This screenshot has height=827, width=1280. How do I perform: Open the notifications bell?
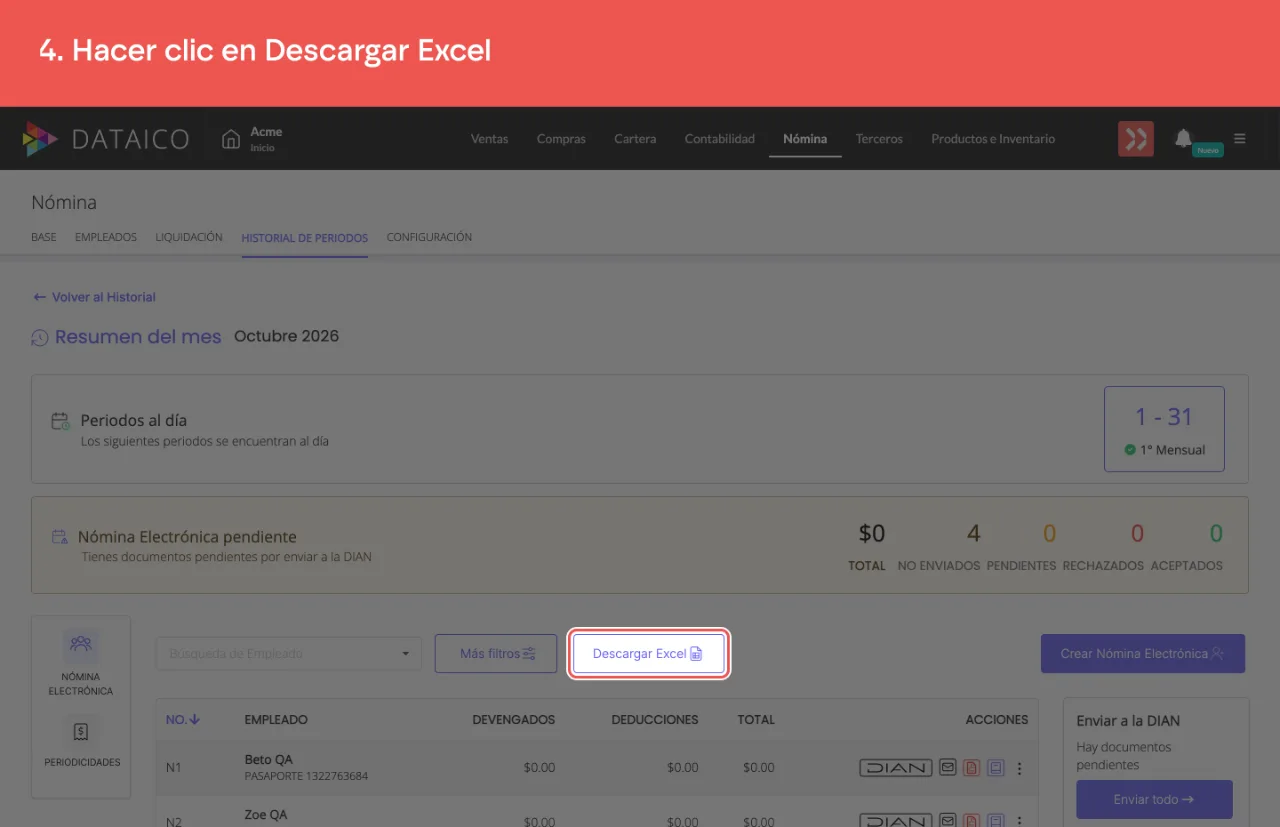(x=1183, y=138)
